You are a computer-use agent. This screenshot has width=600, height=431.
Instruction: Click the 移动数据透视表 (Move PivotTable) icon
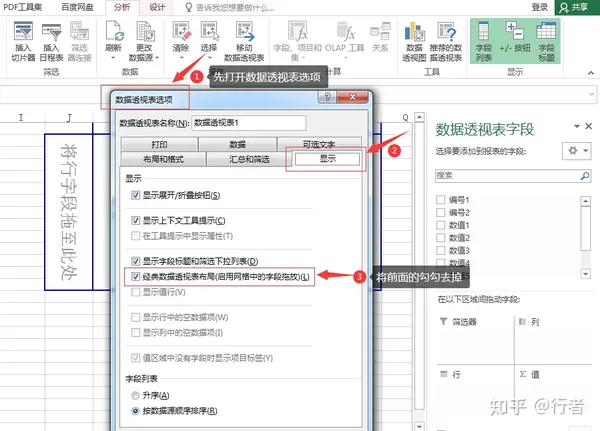[x=245, y=31]
